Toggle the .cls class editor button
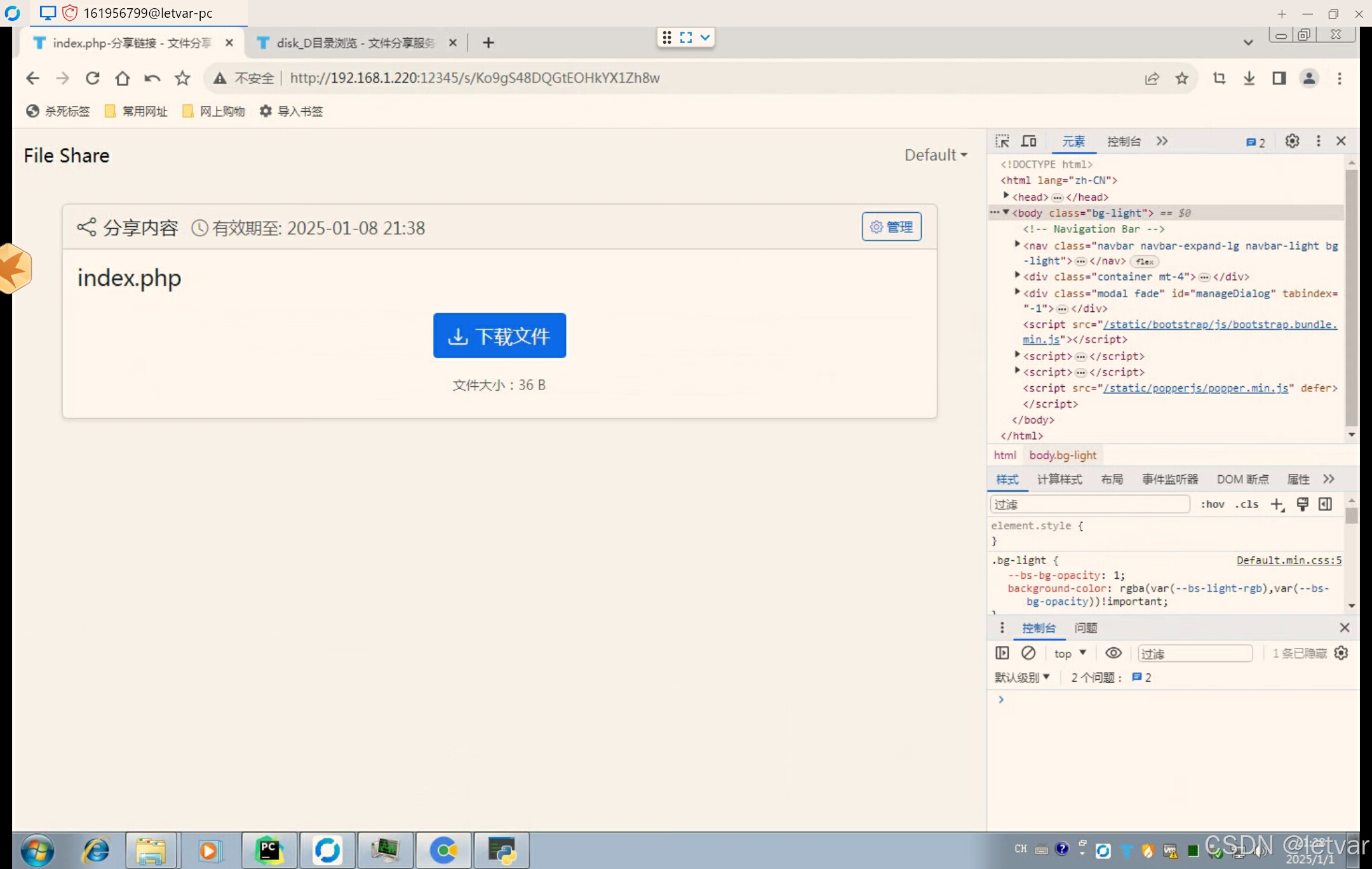 point(1246,504)
